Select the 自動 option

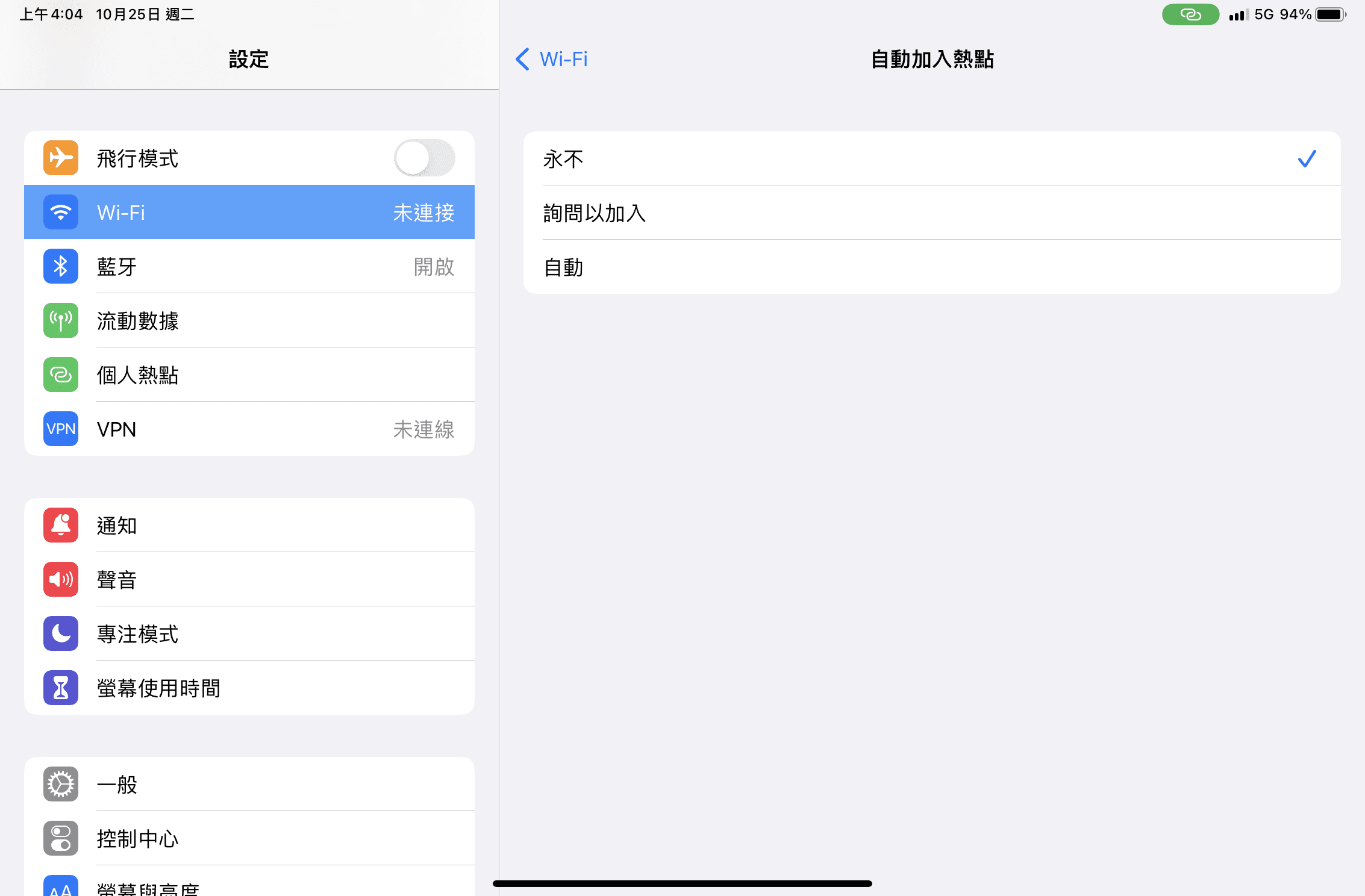tap(932, 267)
